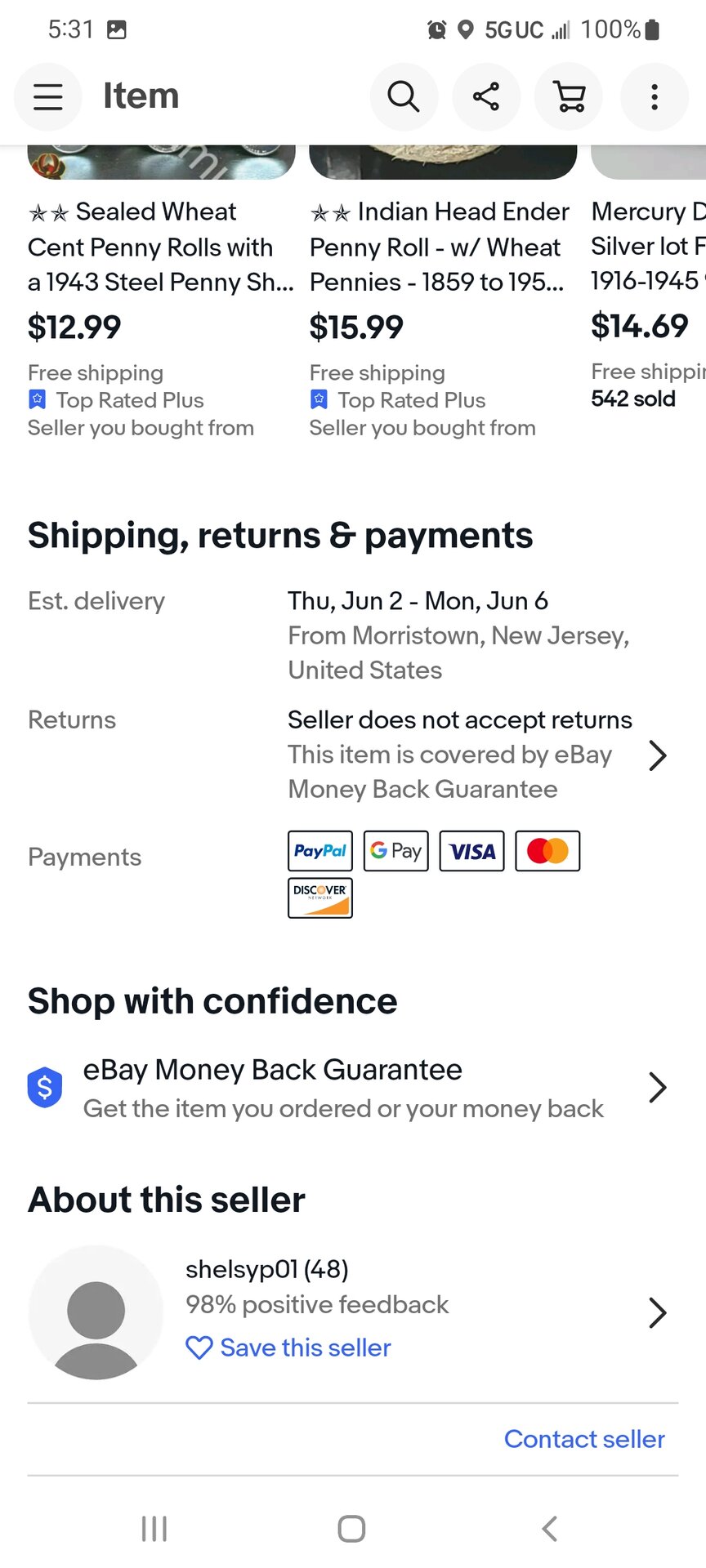
Task: Expand eBay Money Back Guarantee chevron
Action: coord(658,1087)
